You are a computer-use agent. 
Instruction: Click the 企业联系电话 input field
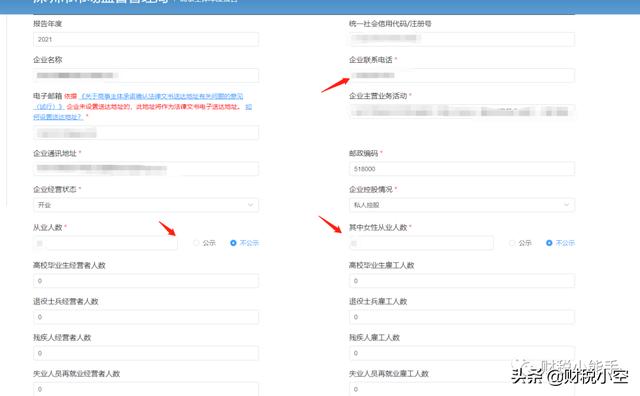tap(462, 75)
